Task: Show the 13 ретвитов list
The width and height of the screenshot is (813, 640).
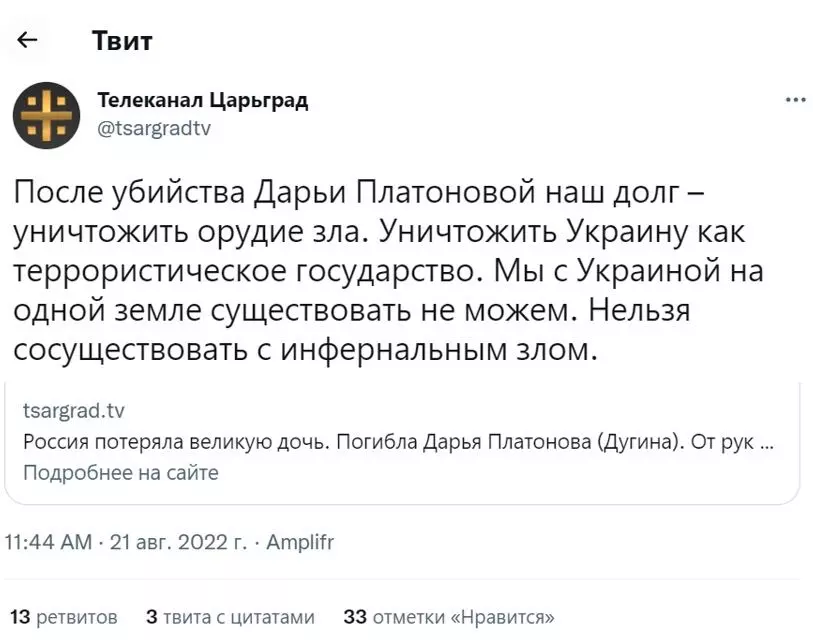Action: [64, 617]
